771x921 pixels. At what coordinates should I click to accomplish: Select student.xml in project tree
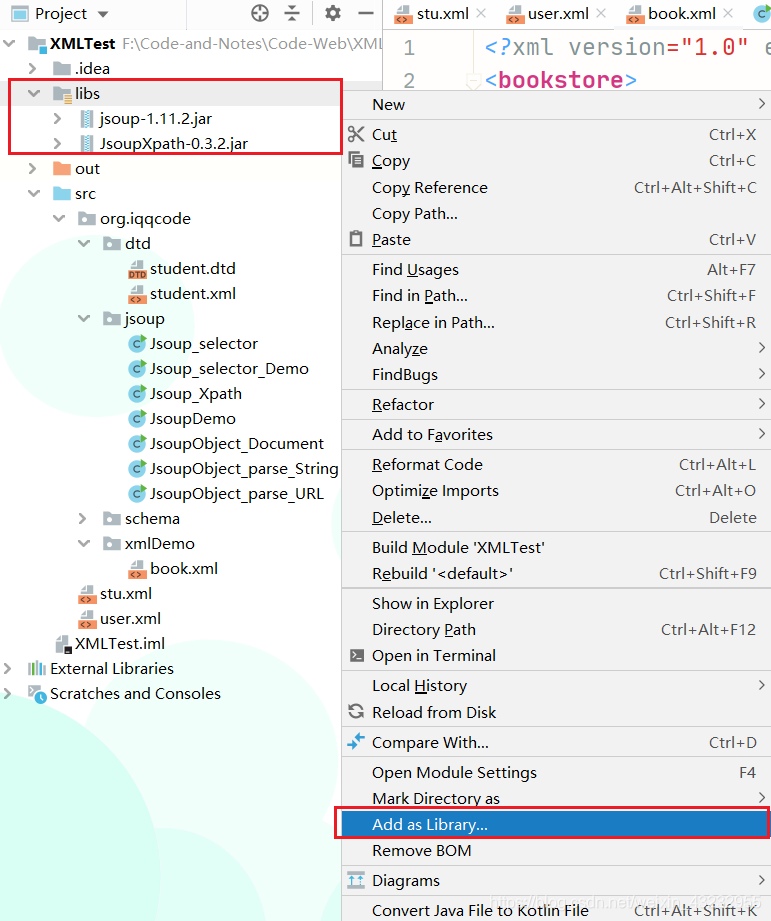coord(193,294)
